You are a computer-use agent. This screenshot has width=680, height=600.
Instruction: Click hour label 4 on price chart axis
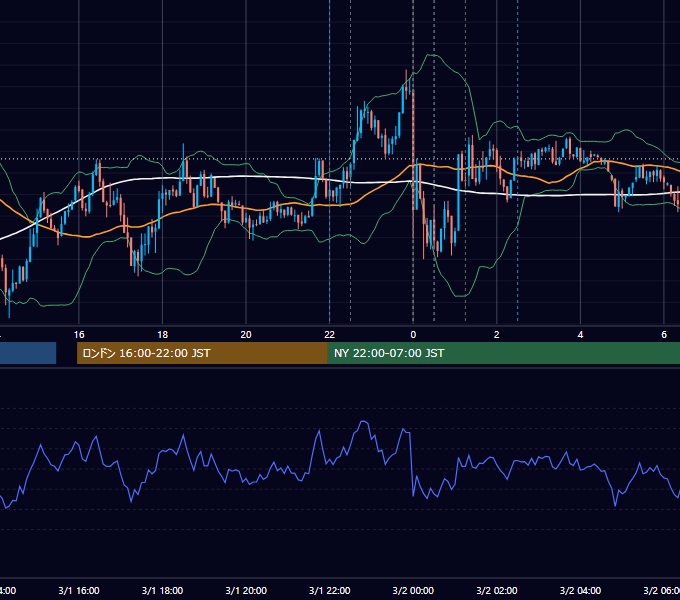coord(580,335)
